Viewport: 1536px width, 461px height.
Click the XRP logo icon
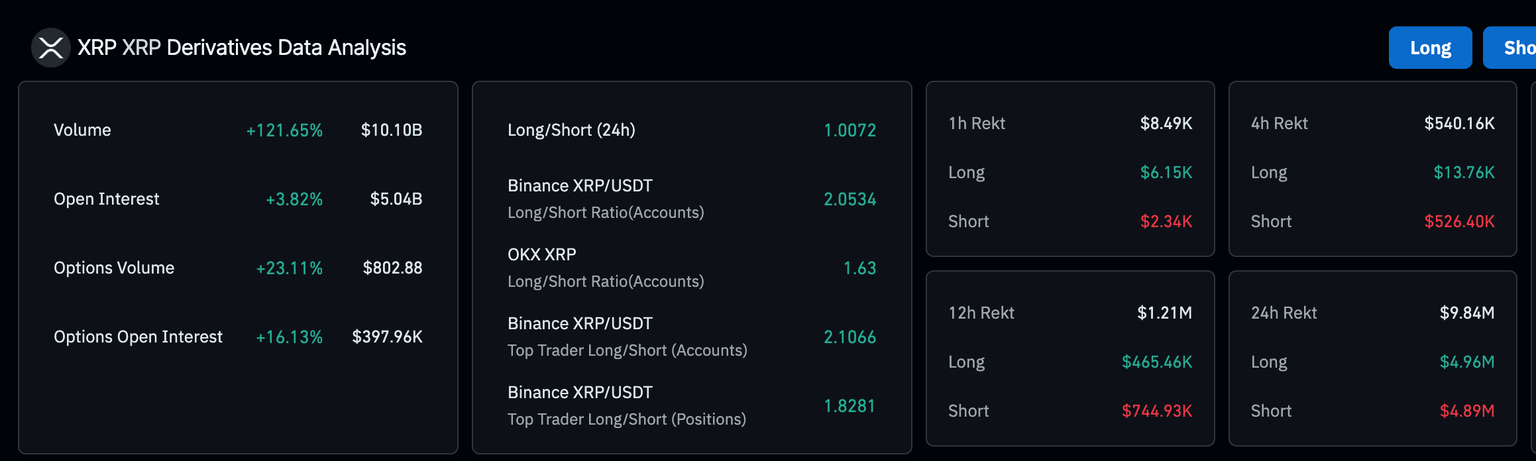(x=50, y=47)
